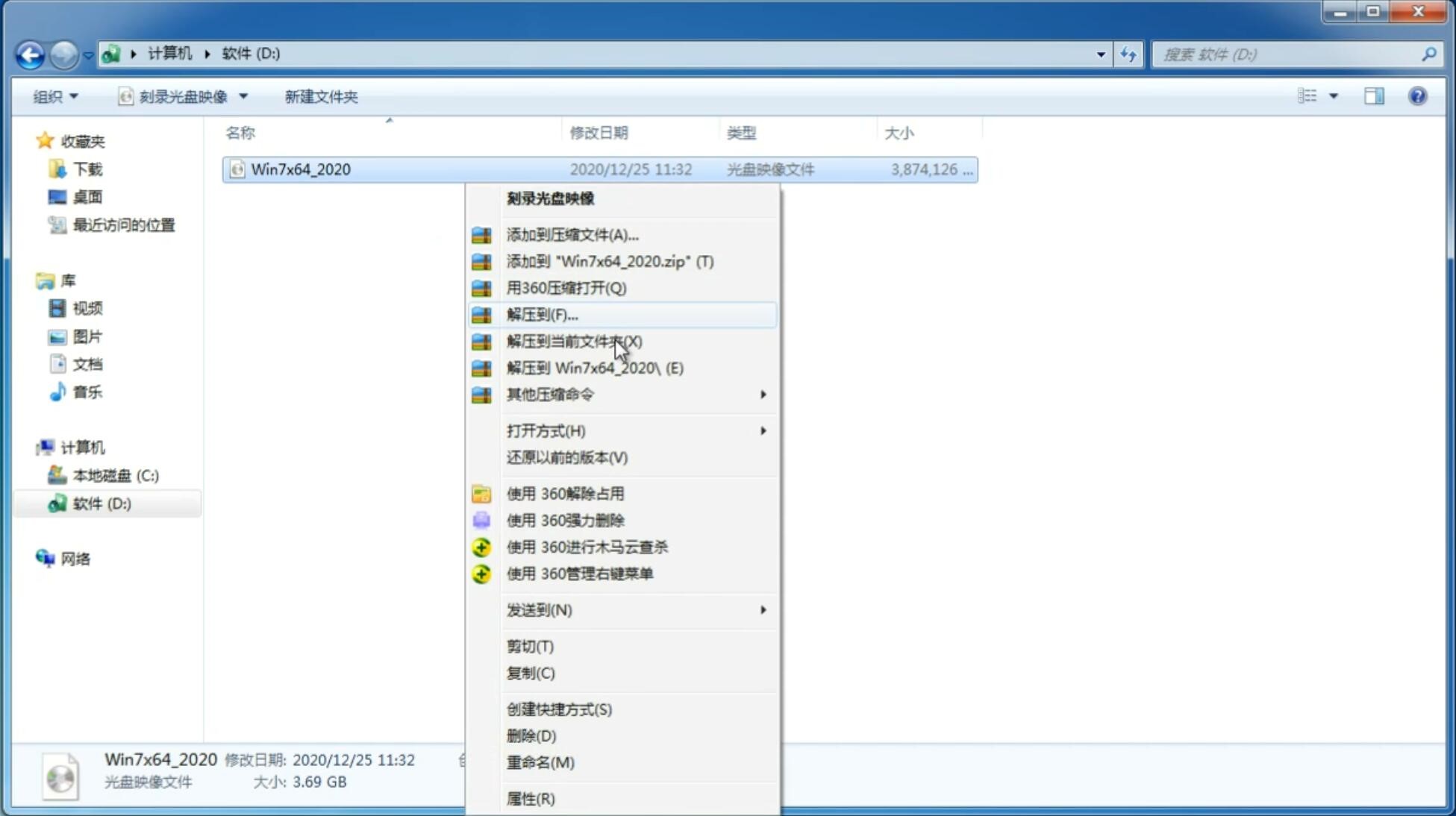
Task: Click 使用360管理右键菜单 icon
Action: click(481, 573)
